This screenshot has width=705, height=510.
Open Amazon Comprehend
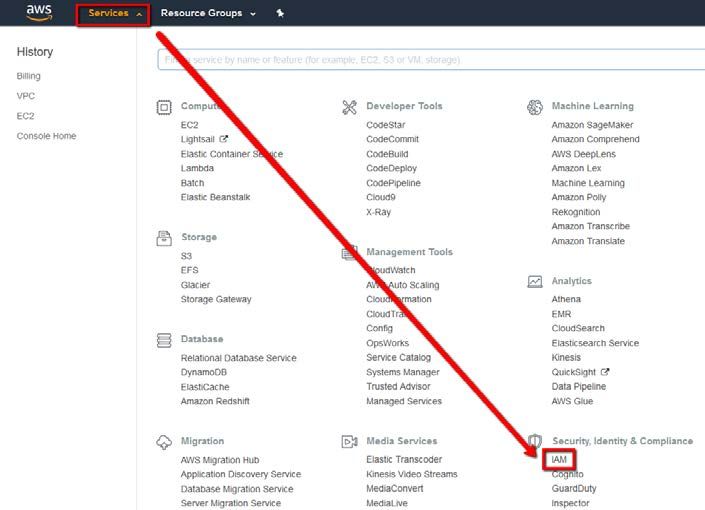pos(596,139)
